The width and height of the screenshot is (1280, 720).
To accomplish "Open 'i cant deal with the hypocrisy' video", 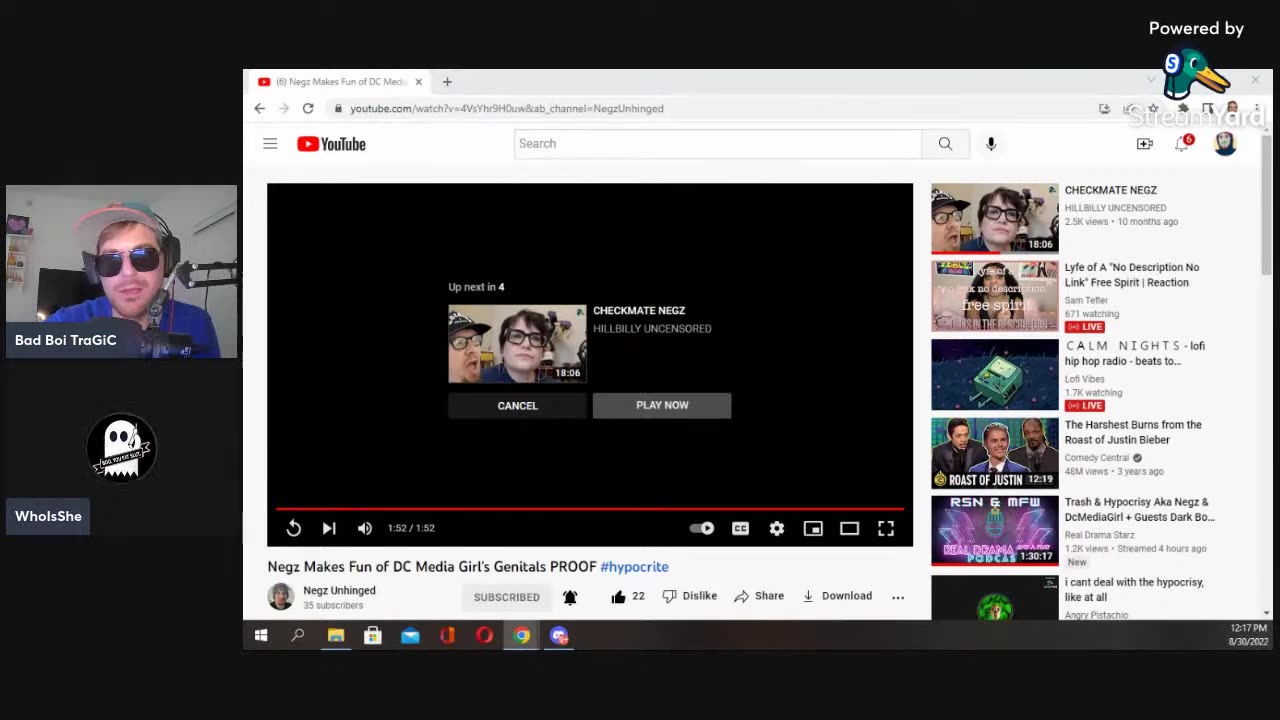I will click(1134, 589).
